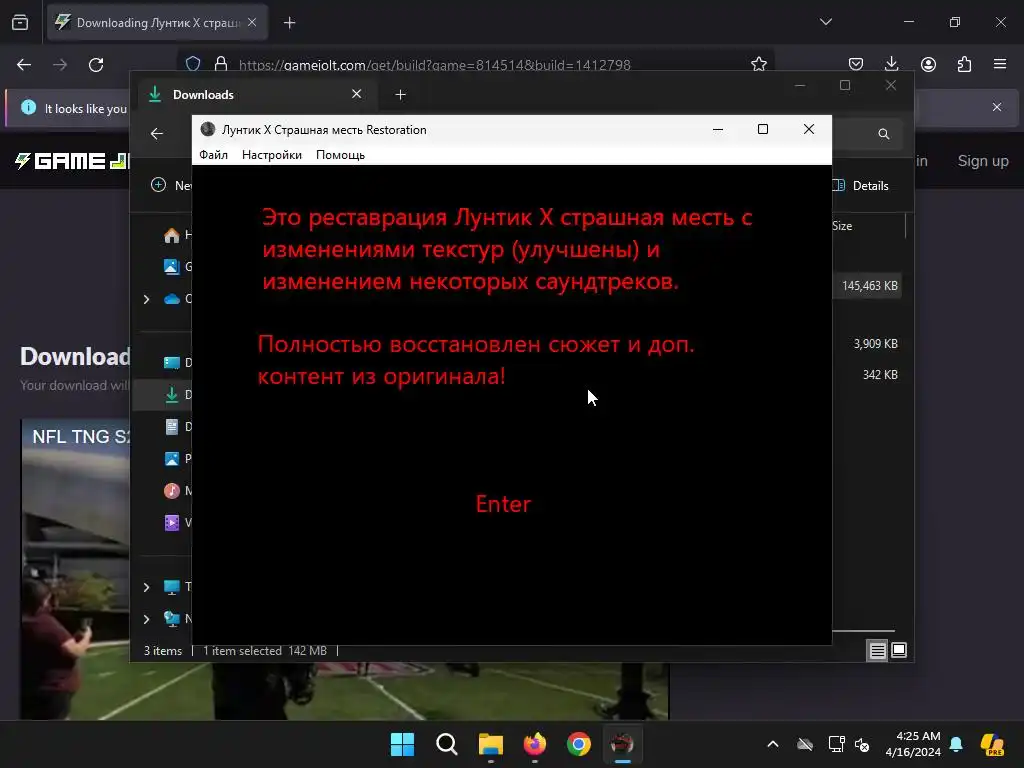This screenshot has height=768, width=1024.
Task: Expand the Network tree node
Action: [146, 618]
